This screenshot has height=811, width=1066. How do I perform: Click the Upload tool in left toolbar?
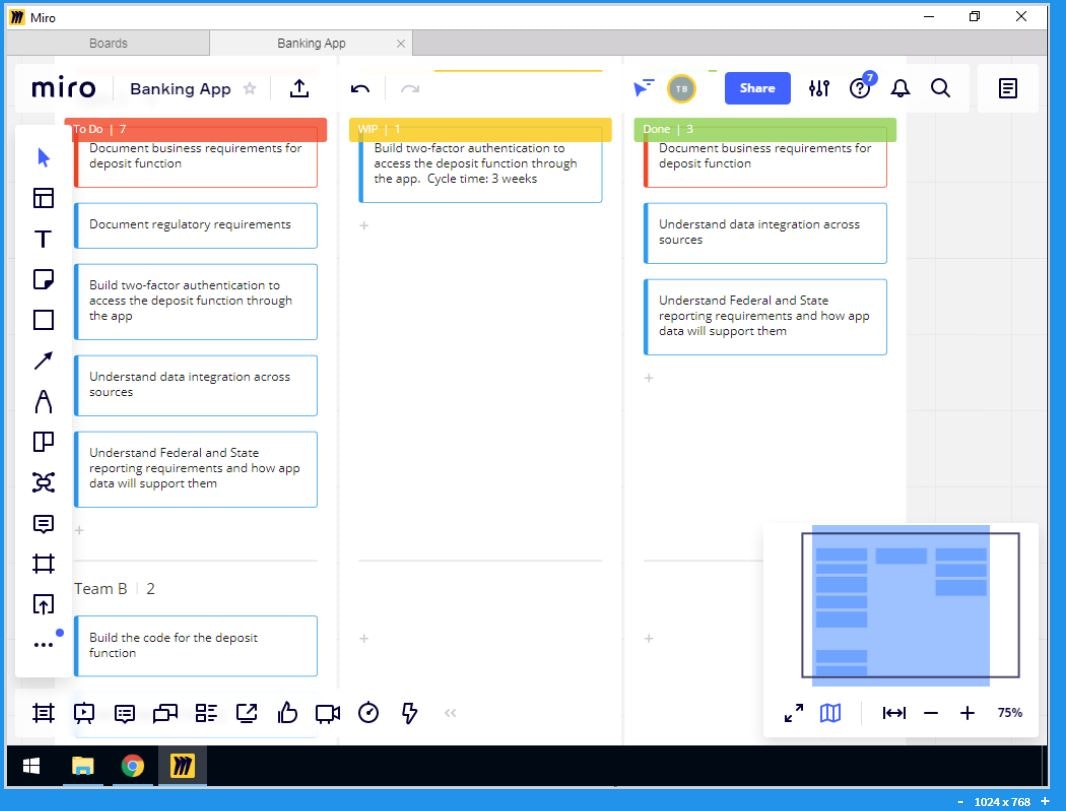[44, 604]
